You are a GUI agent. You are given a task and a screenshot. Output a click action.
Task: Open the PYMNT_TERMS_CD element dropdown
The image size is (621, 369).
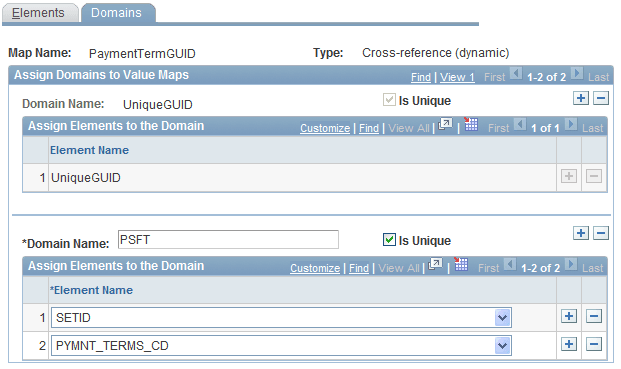pyautogui.click(x=502, y=346)
